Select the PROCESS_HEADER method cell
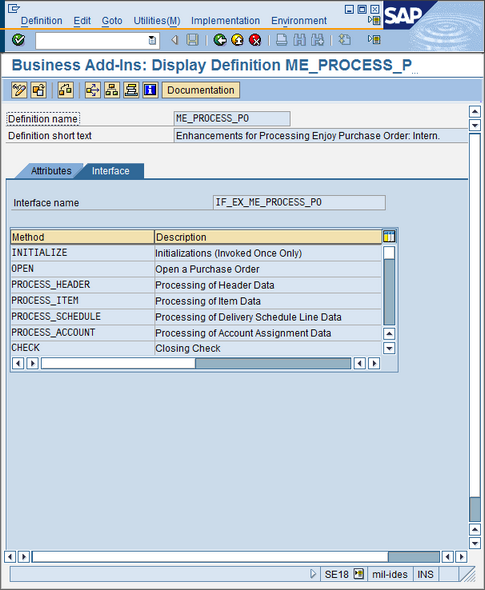Image resolution: width=485 pixels, height=590 pixels. 82,285
